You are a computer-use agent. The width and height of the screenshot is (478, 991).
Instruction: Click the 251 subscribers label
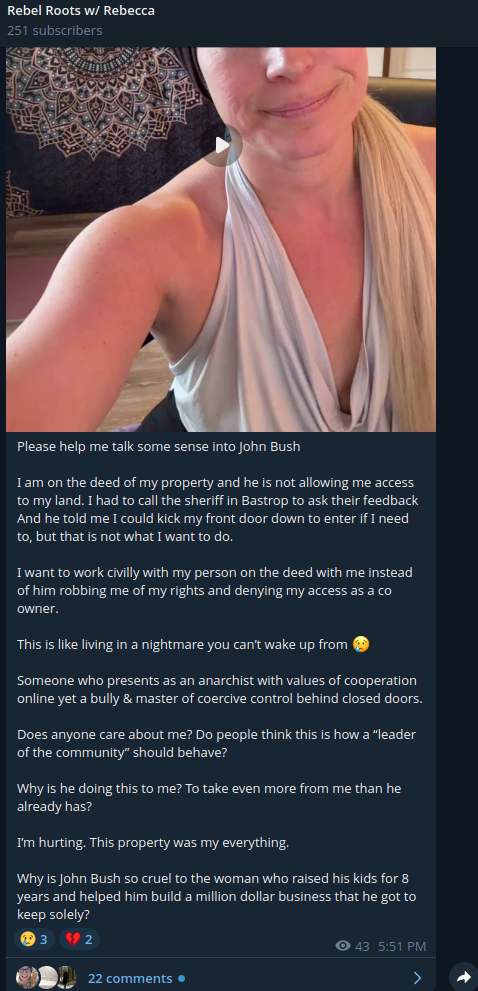coord(54,30)
